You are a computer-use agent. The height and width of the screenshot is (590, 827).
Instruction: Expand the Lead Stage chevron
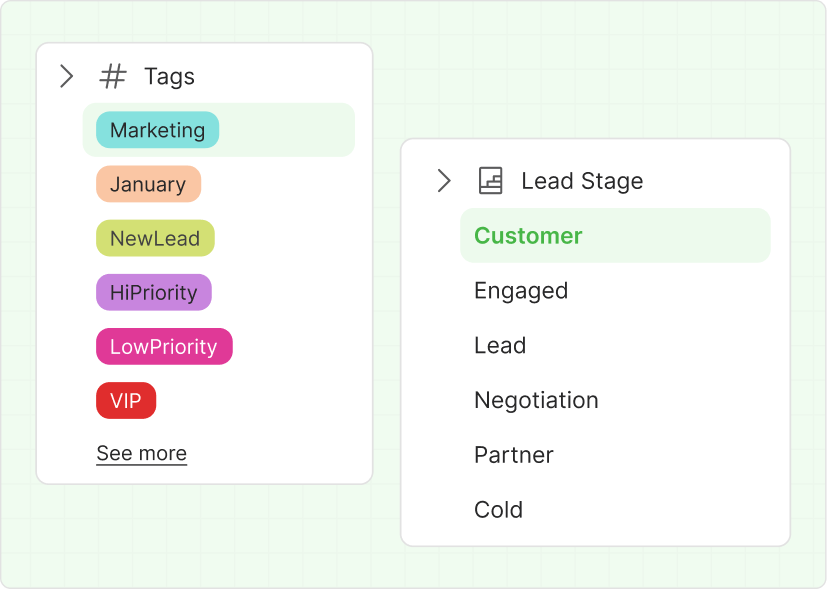pyautogui.click(x=444, y=181)
